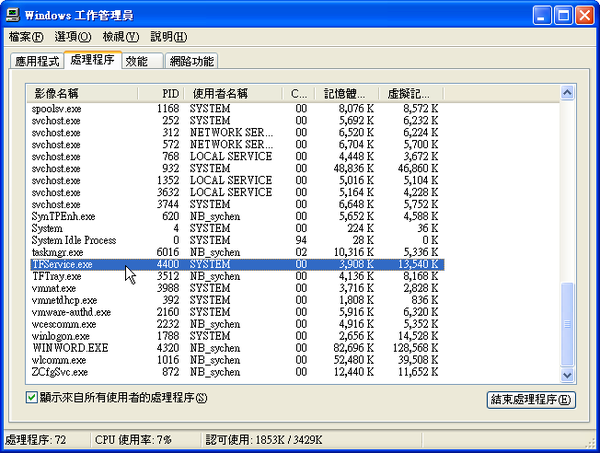Maximize the Task Manager window
The height and width of the screenshot is (453, 600).
563,15
